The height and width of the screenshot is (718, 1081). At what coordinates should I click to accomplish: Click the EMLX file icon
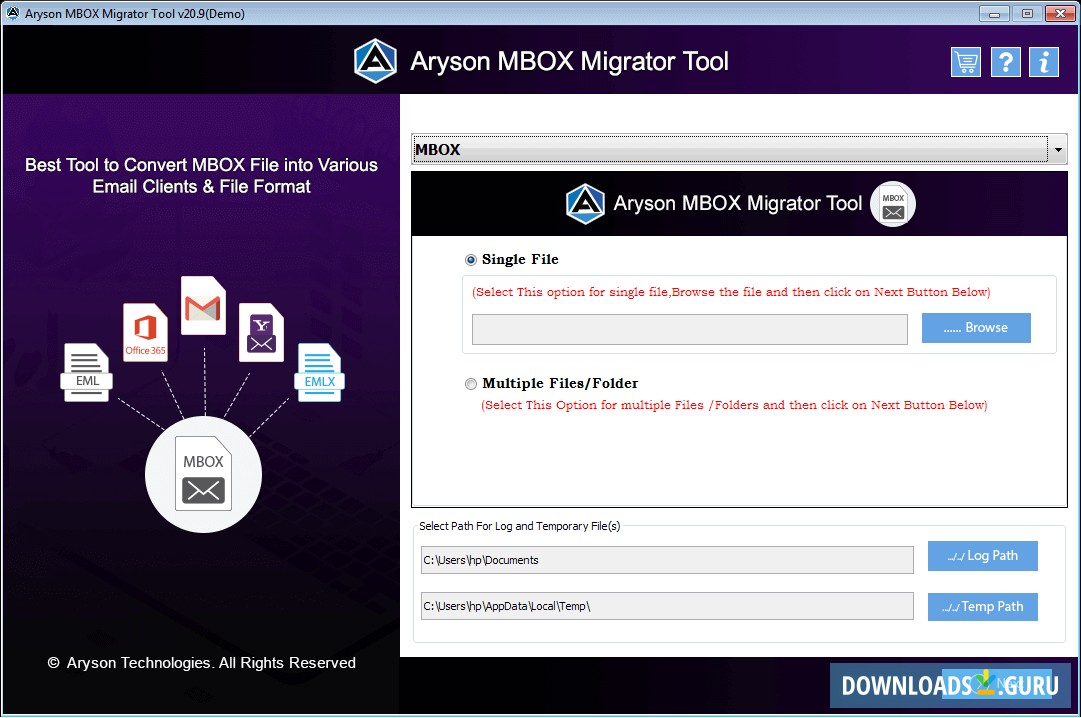pyautogui.click(x=319, y=372)
